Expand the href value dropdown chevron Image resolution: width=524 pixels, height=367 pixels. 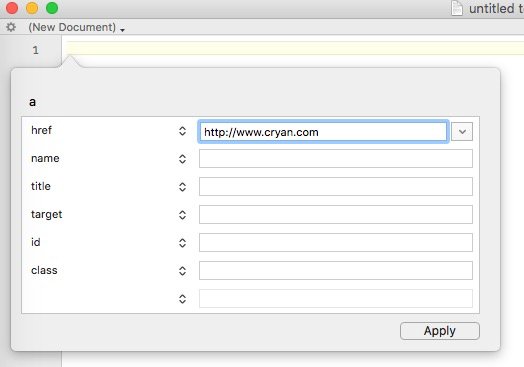click(x=462, y=132)
